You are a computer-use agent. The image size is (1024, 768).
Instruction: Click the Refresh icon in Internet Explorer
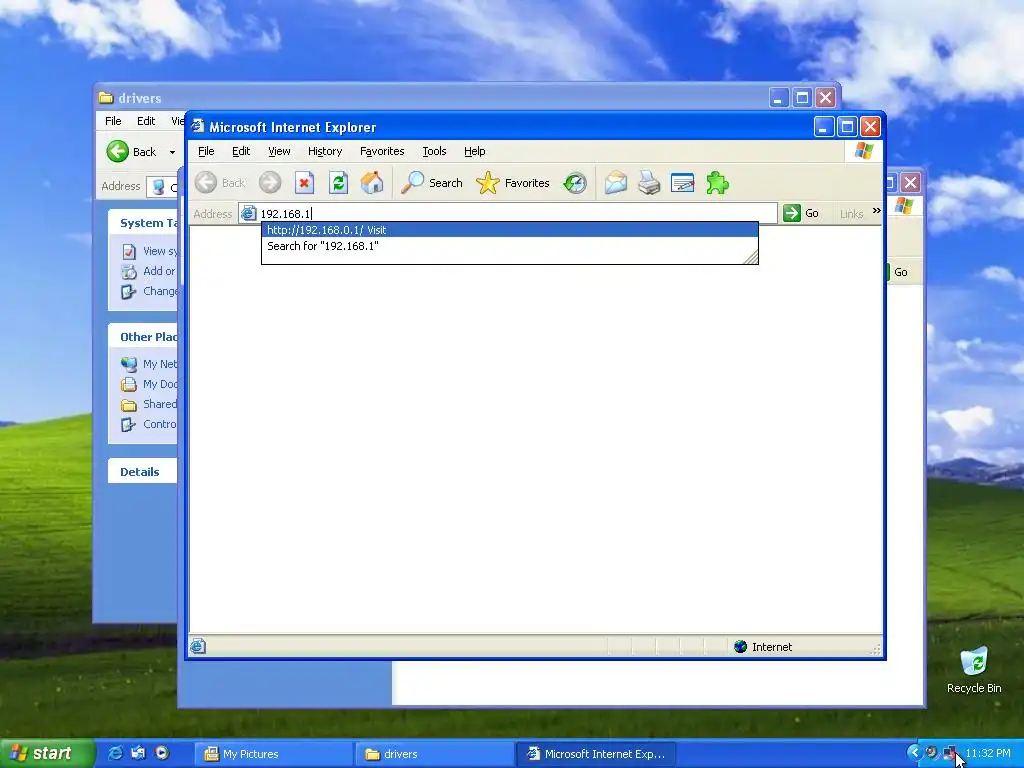(338, 183)
